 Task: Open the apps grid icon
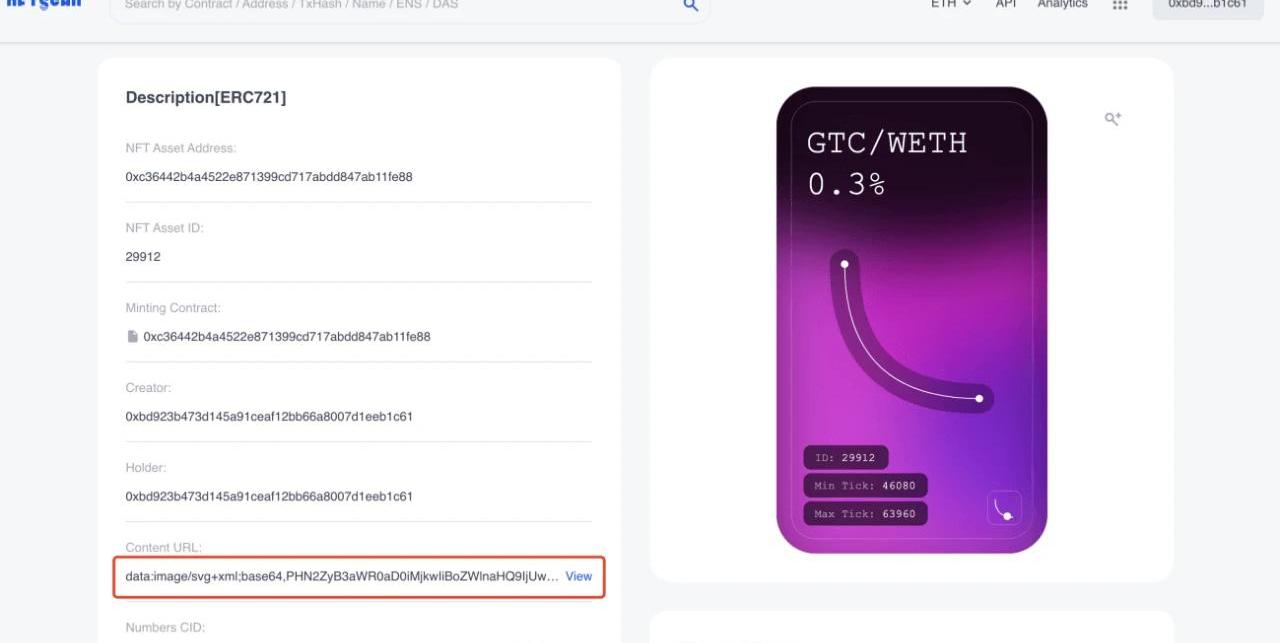[1120, 6]
